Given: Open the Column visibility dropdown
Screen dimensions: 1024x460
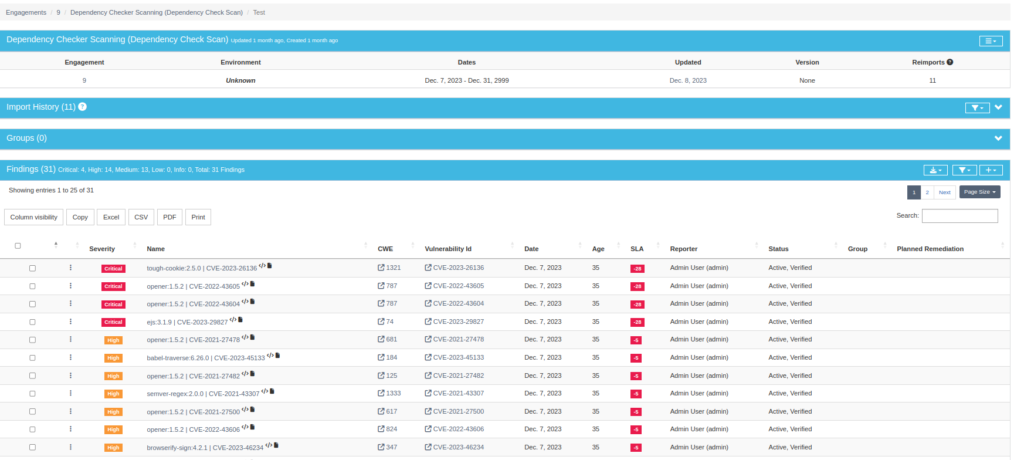Looking at the screenshot, I should 34,217.
